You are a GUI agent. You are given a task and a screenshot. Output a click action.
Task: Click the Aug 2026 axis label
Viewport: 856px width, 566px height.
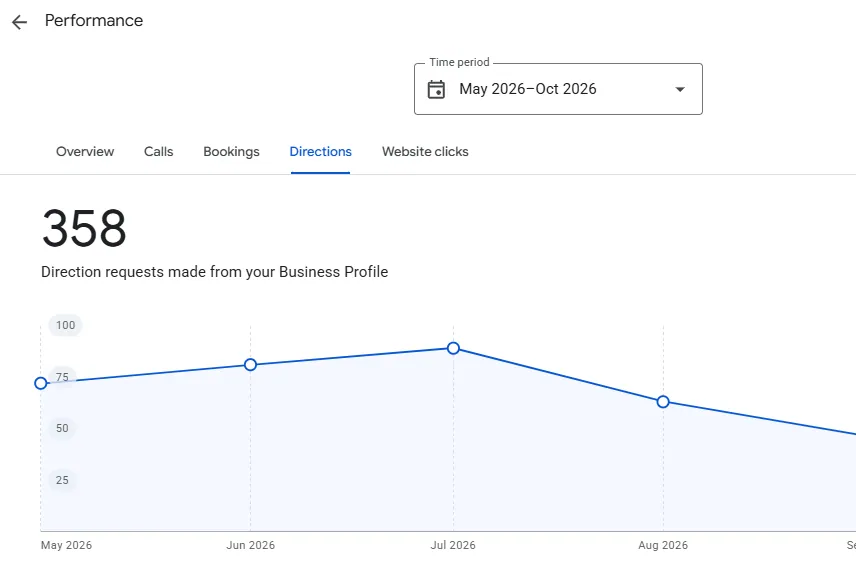(663, 545)
